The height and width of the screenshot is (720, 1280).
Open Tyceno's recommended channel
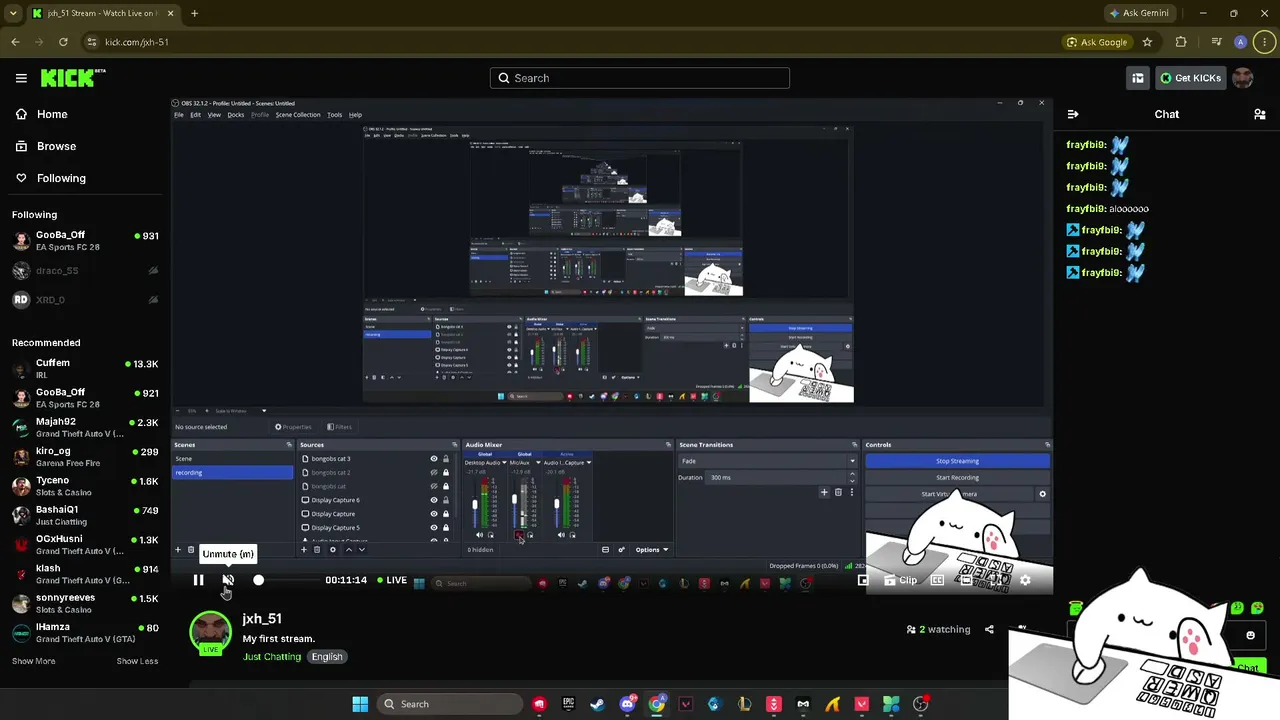click(x=84, y=486)
